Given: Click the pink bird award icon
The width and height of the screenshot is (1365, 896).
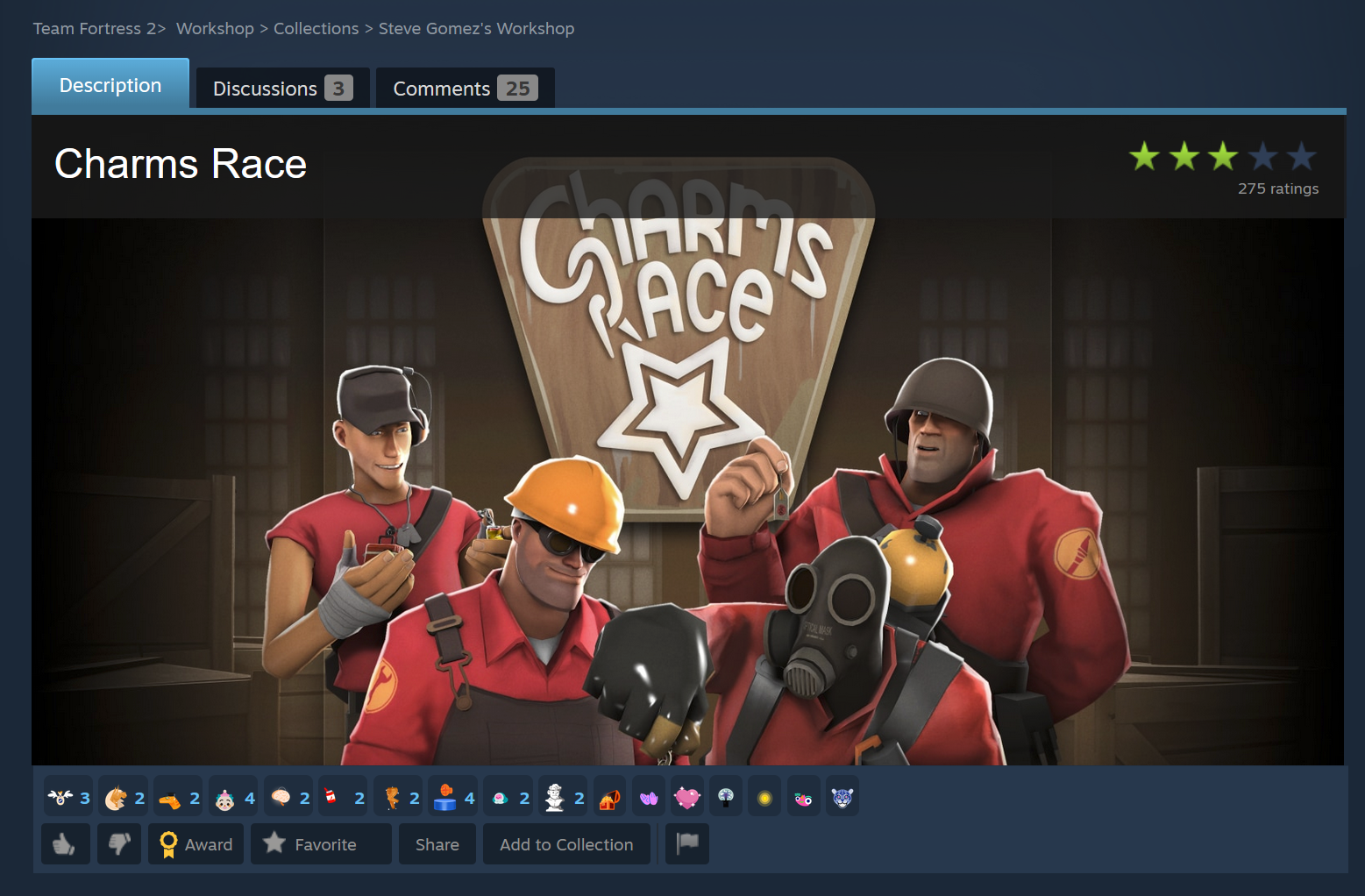Looking at the screenshot, I should pyautogui.click(x=803, y=797).
